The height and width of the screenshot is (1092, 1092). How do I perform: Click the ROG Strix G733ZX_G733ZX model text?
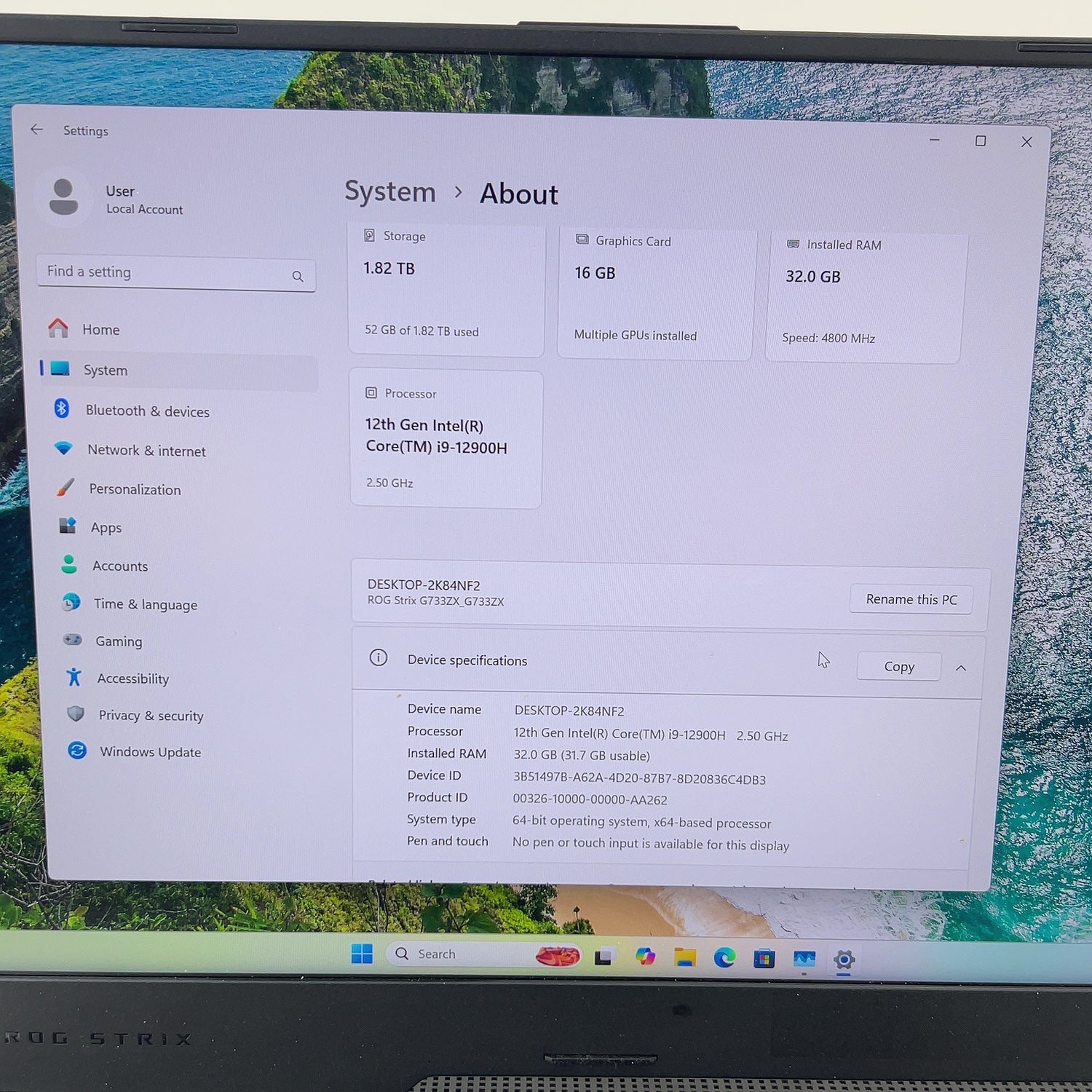(x=435, y=601)
